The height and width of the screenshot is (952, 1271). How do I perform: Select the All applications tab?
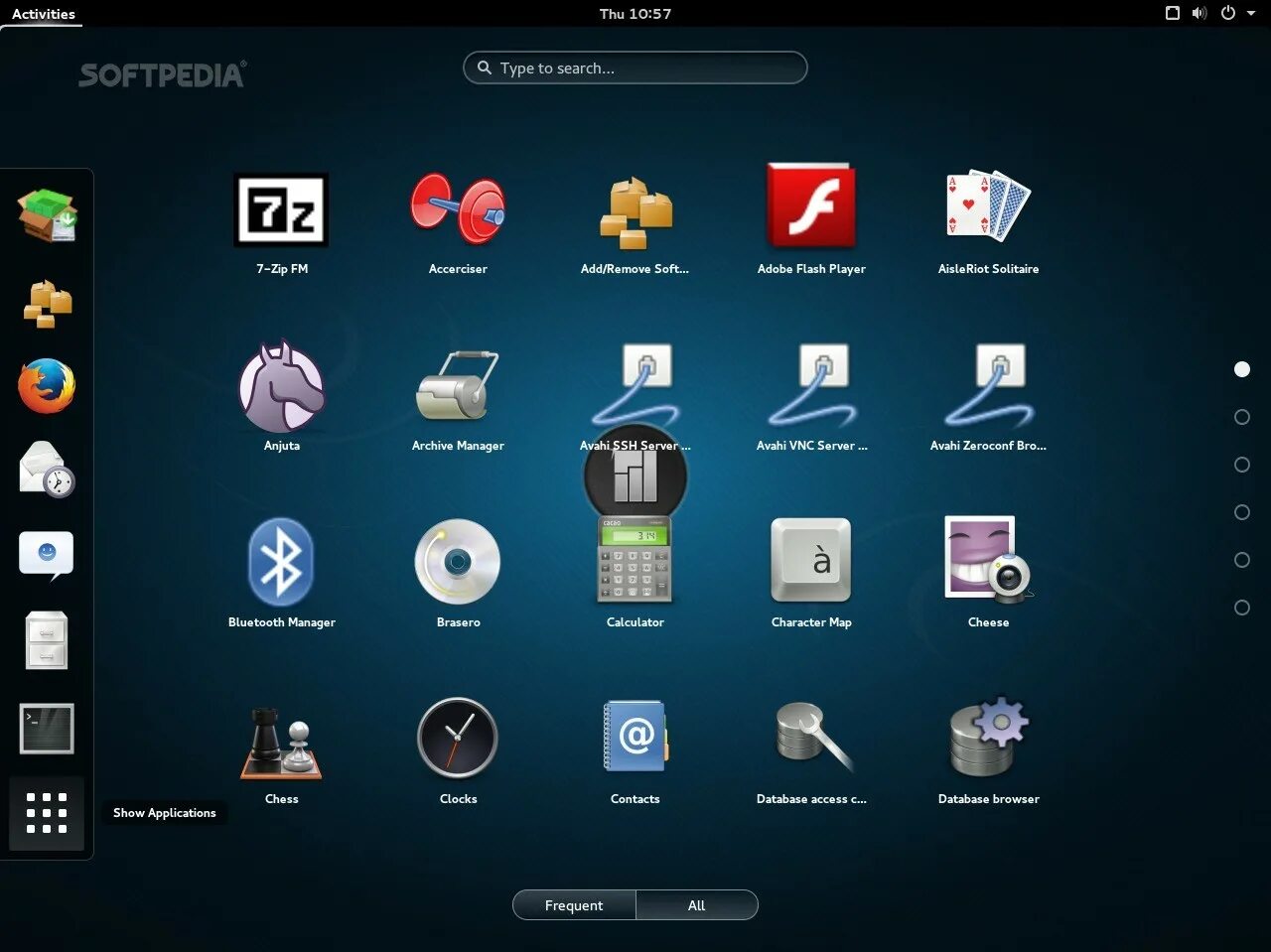point(697,904)
